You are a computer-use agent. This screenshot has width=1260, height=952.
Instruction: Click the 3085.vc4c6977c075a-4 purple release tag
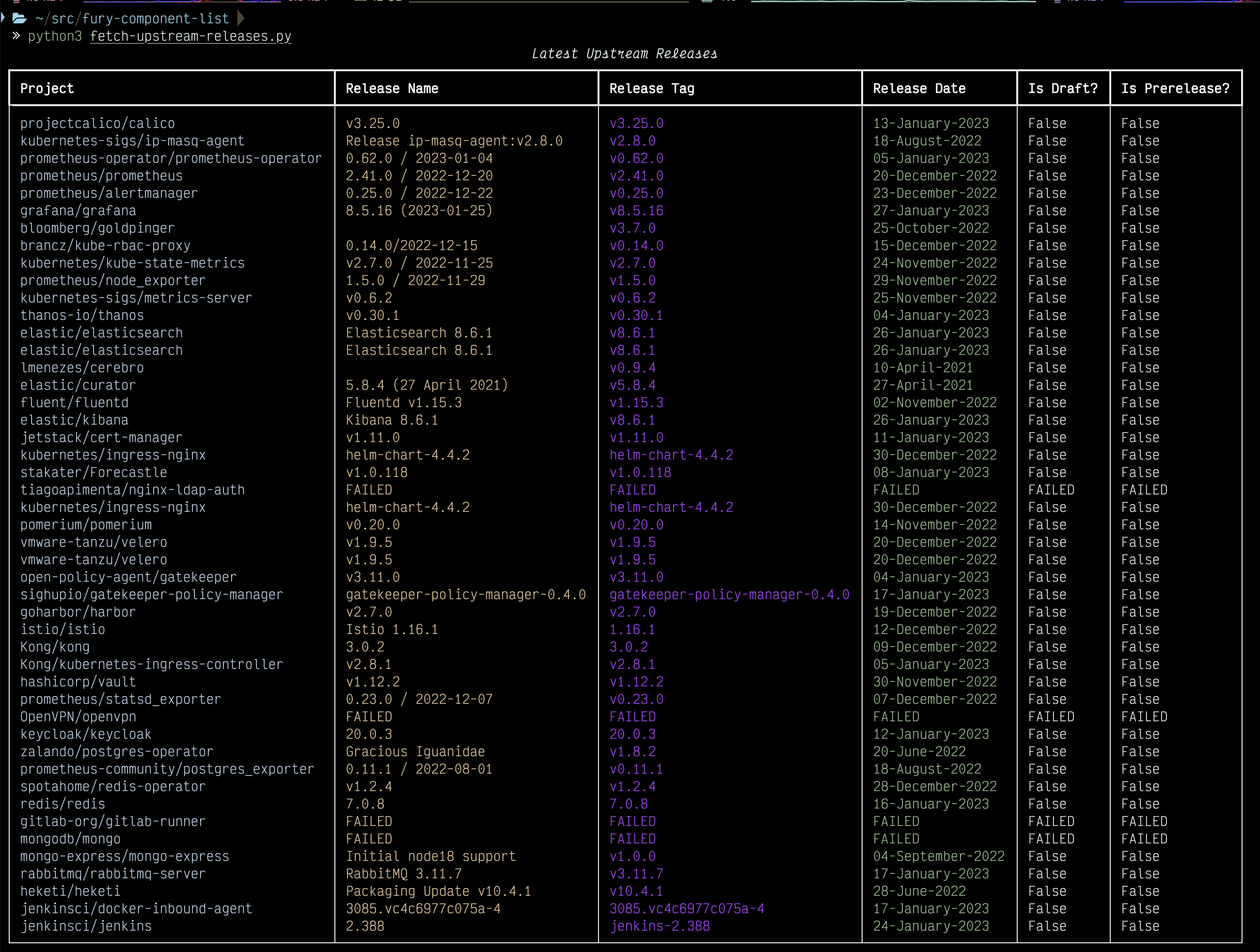pos(686,908)
